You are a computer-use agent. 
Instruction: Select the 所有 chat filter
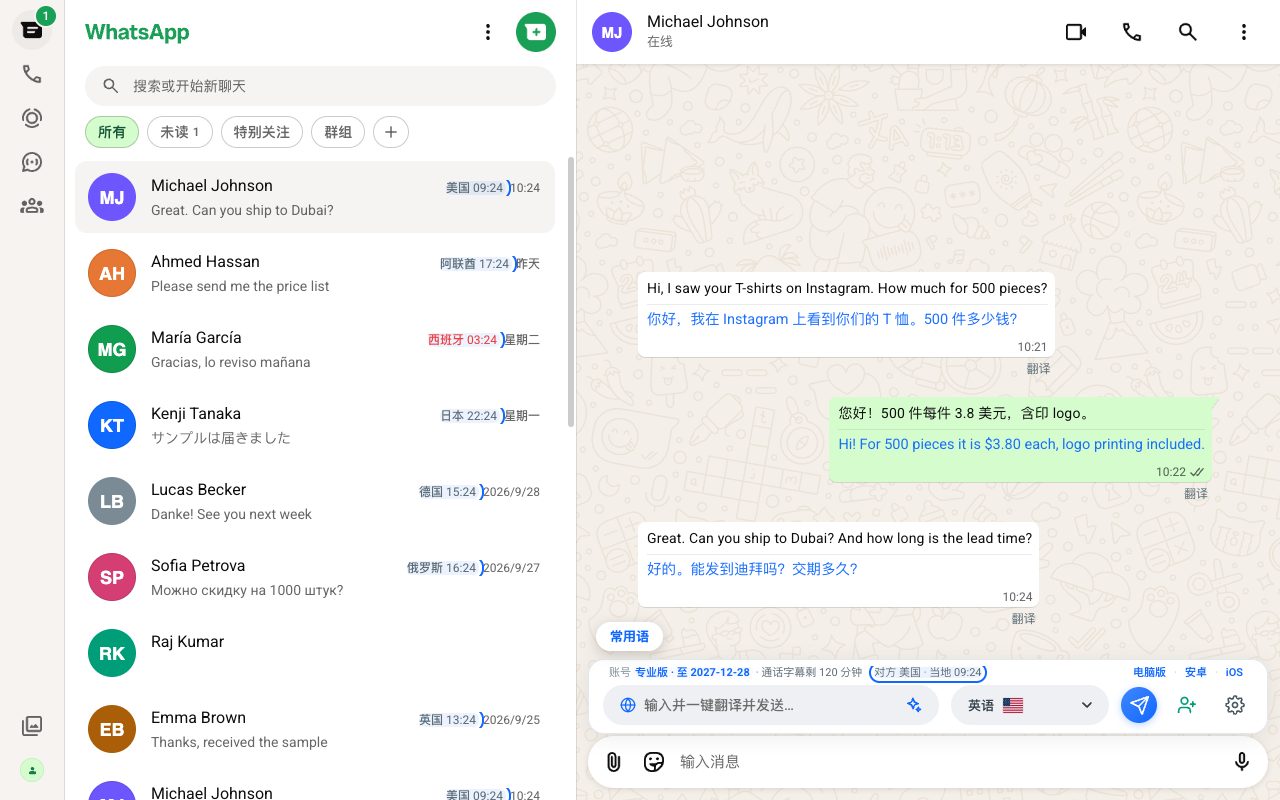coord(112,132)
